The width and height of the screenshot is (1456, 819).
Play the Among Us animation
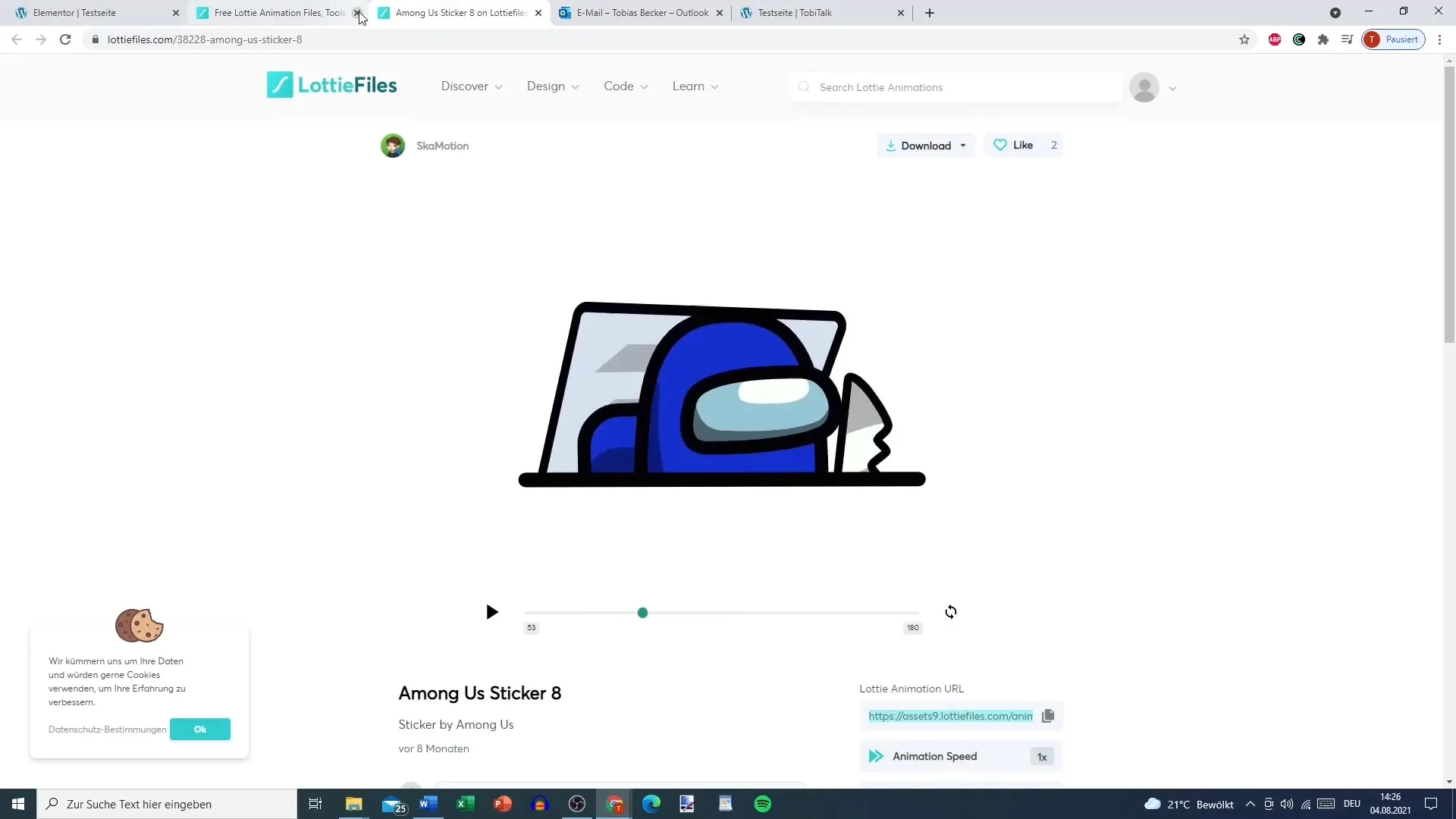click(492, 612)
